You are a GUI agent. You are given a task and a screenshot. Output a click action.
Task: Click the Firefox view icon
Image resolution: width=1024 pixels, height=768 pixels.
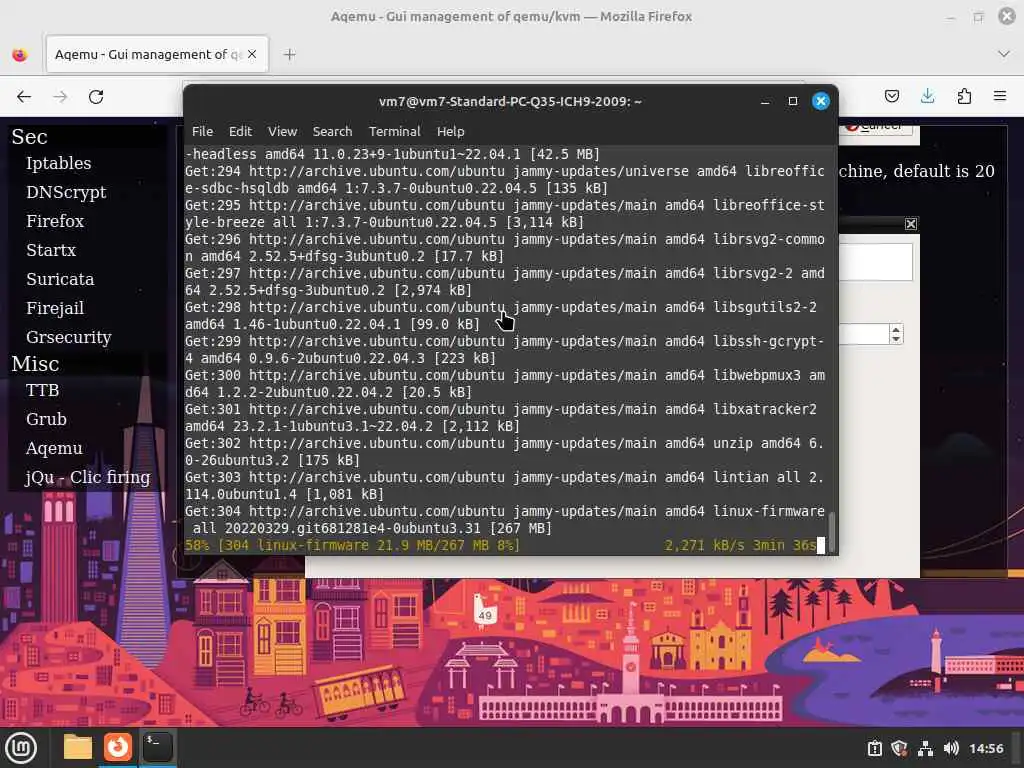click(20, 55)
